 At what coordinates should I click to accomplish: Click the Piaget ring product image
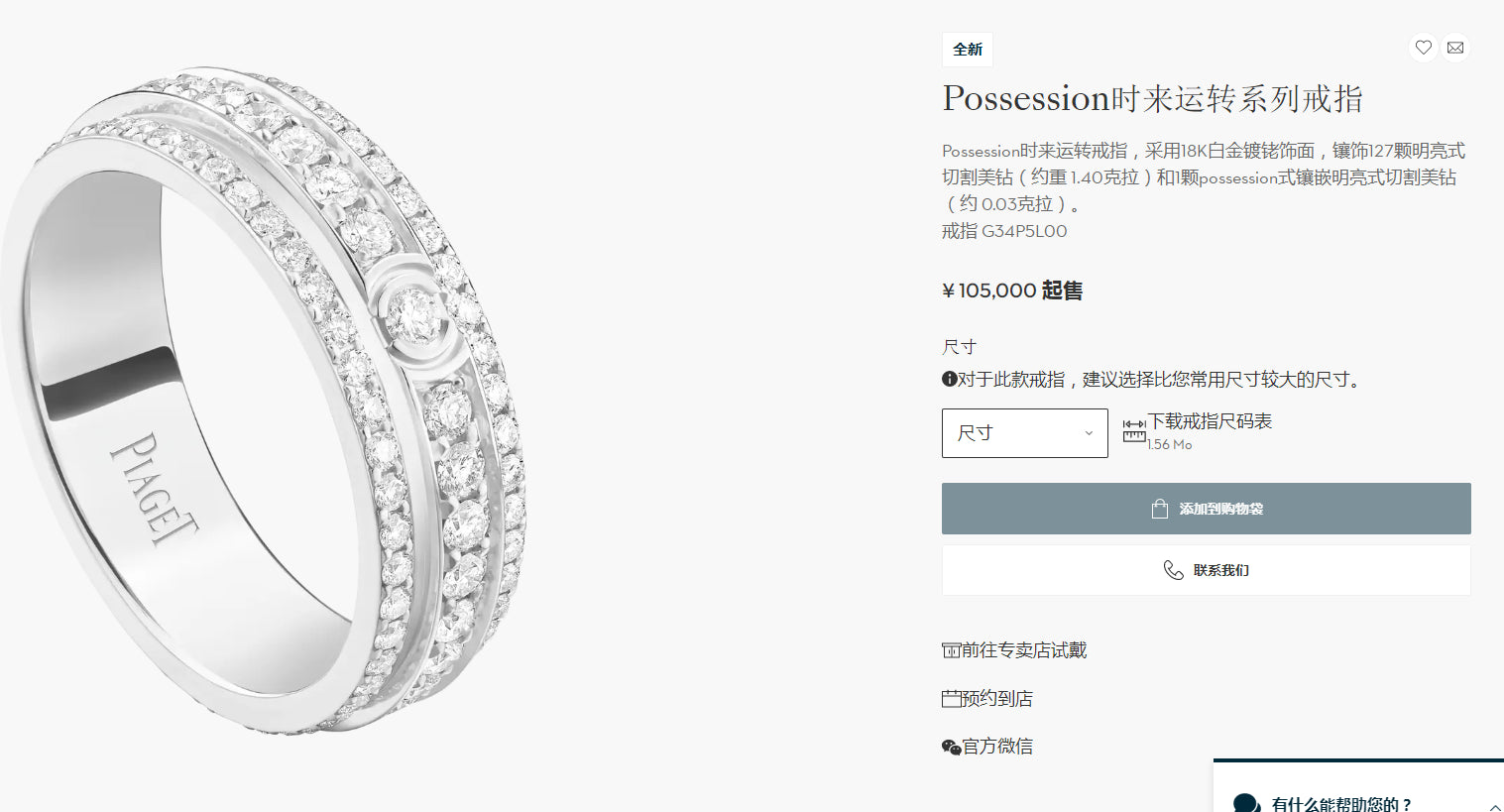(263, 402)
